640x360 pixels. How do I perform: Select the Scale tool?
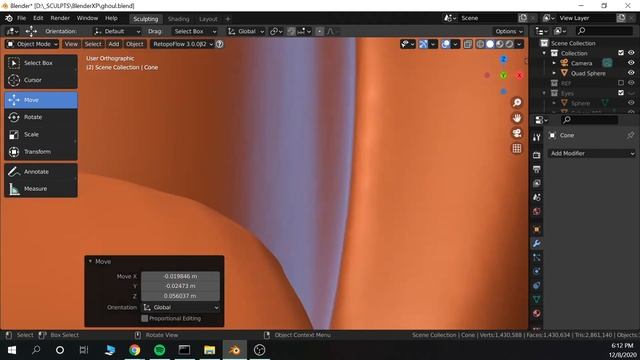tap(41, 134)
